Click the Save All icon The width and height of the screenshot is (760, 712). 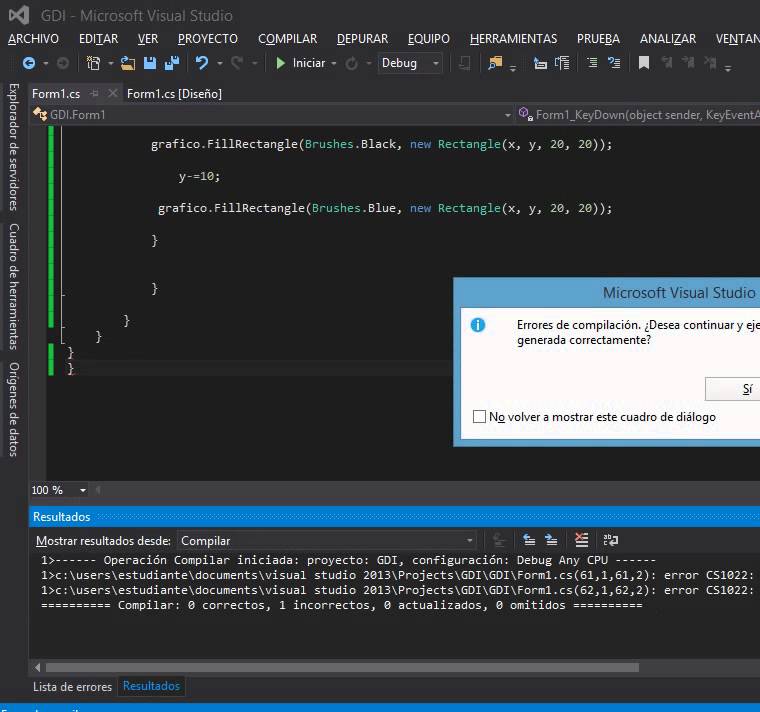click(x=172, y=63)
